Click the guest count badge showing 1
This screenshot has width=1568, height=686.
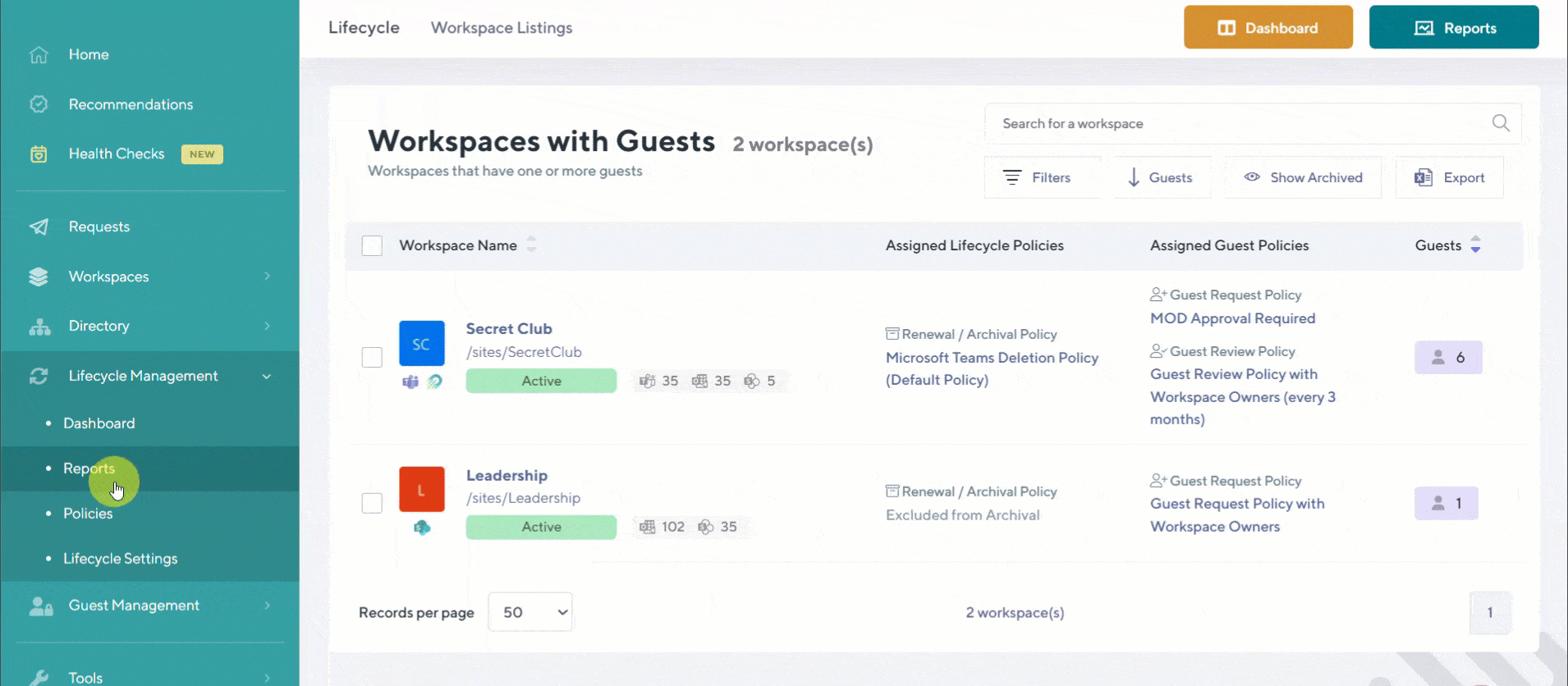coord(1447,503)
